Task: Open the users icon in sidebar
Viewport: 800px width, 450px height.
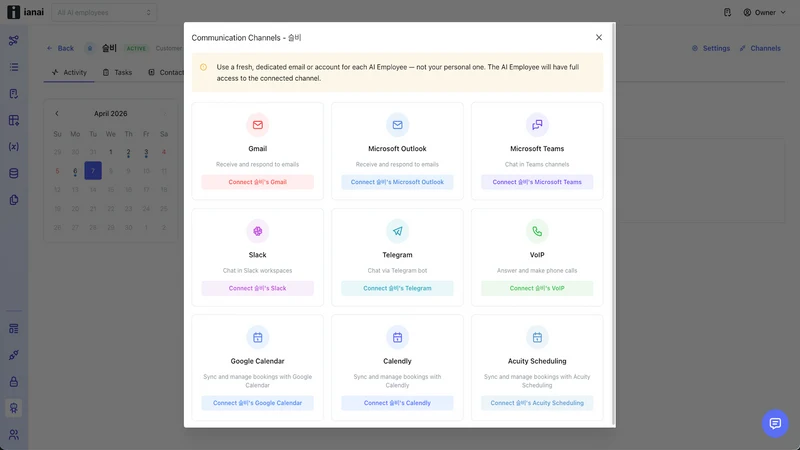Action: pos(14,435)
